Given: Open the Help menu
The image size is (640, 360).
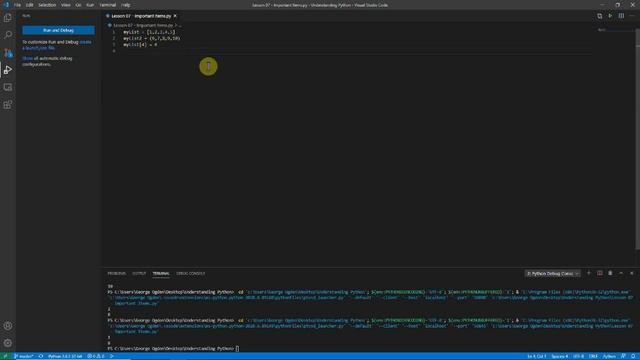Looking at the screenshot, I should point(126,5).
